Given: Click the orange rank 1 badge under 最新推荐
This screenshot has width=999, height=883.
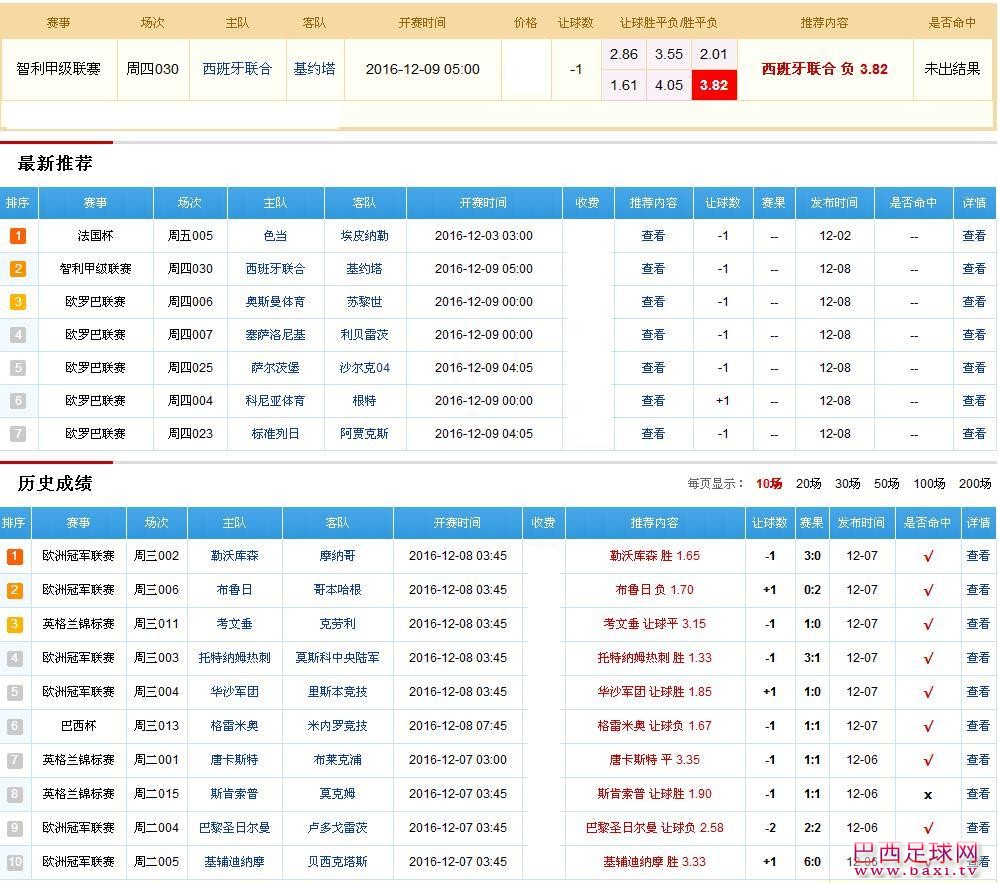Looking at the screenshot, I should [17, 234].
